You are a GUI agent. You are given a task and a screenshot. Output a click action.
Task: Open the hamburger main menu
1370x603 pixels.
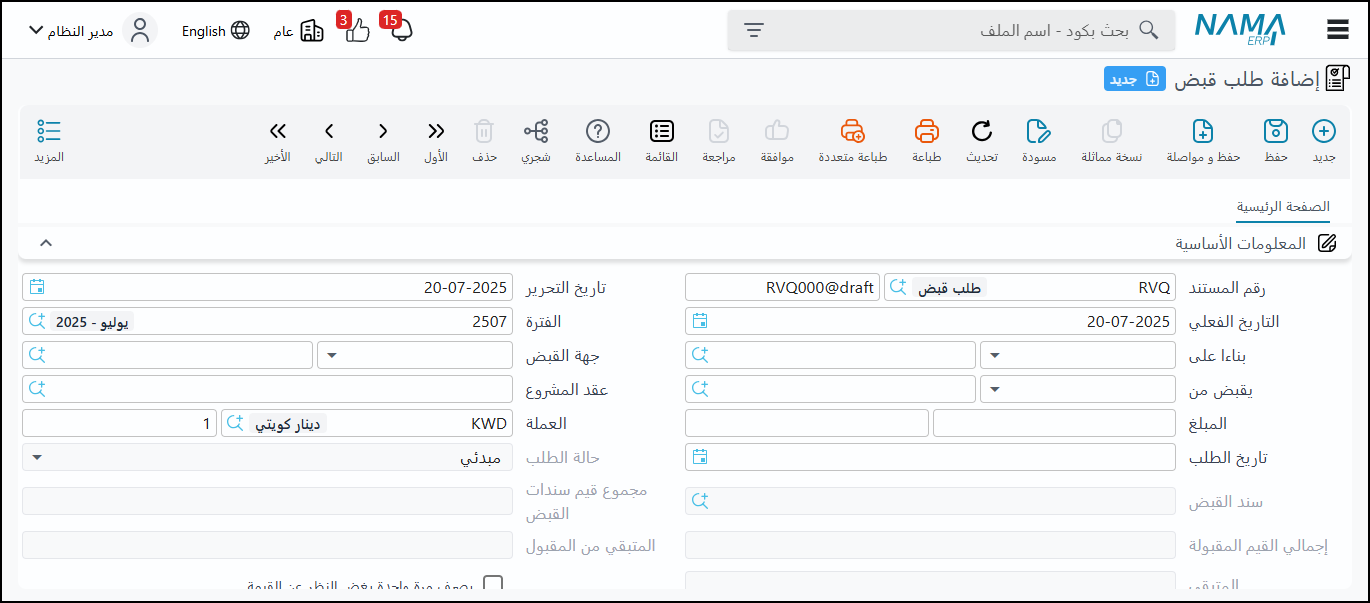coord(1338,30)
